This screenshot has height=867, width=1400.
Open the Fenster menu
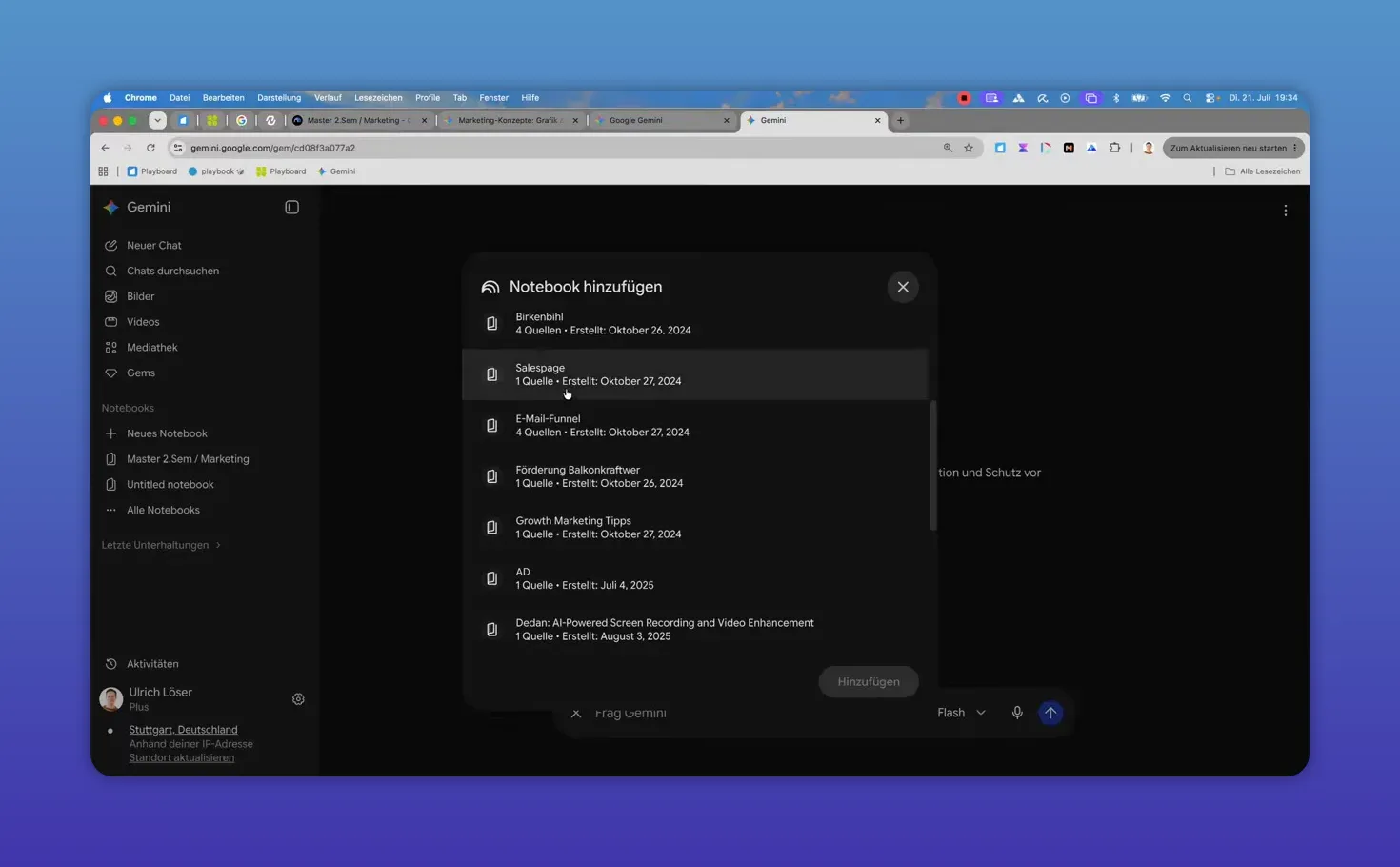tap(494, 98)
